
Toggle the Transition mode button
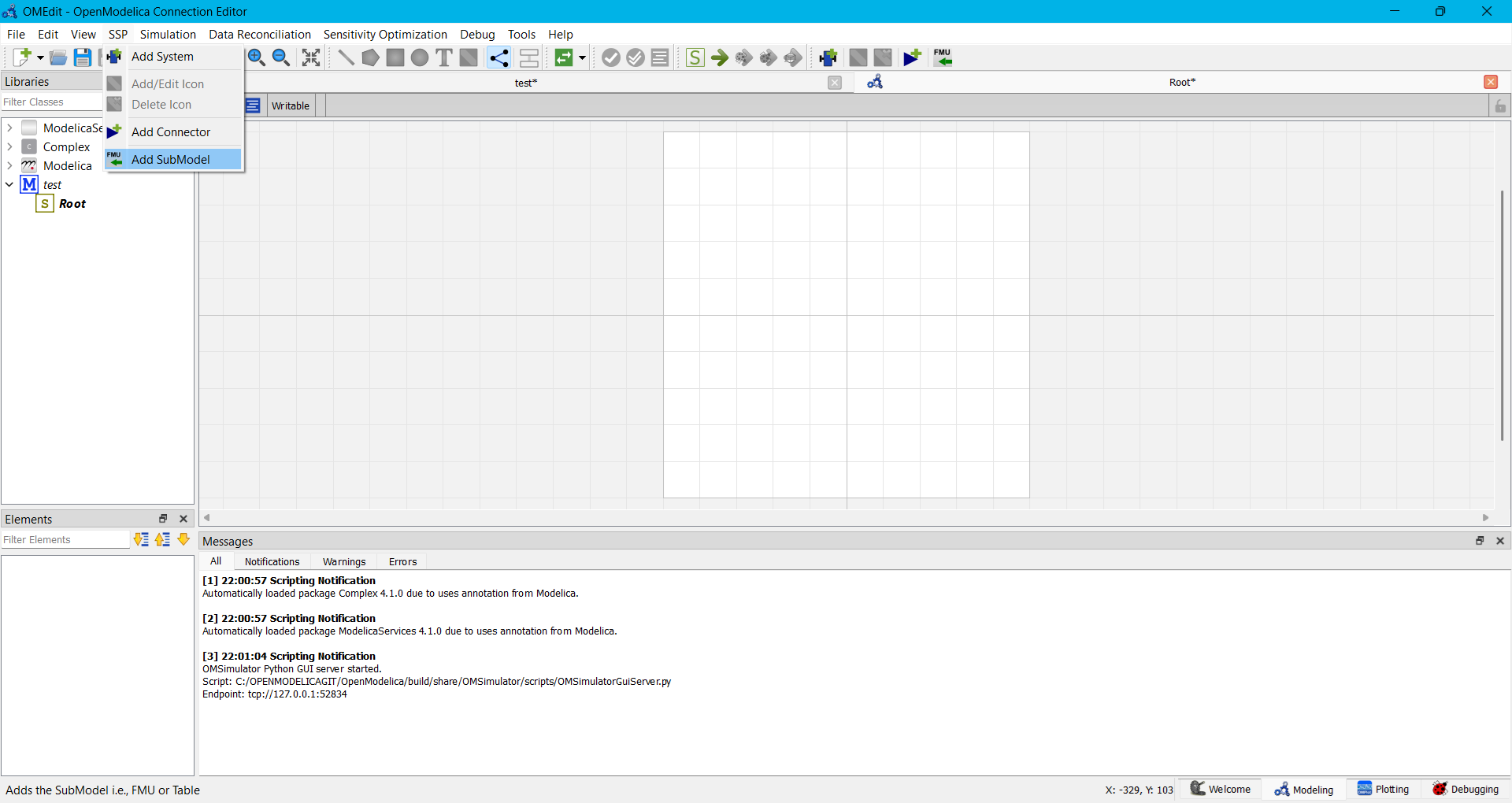tap(529, 57)
